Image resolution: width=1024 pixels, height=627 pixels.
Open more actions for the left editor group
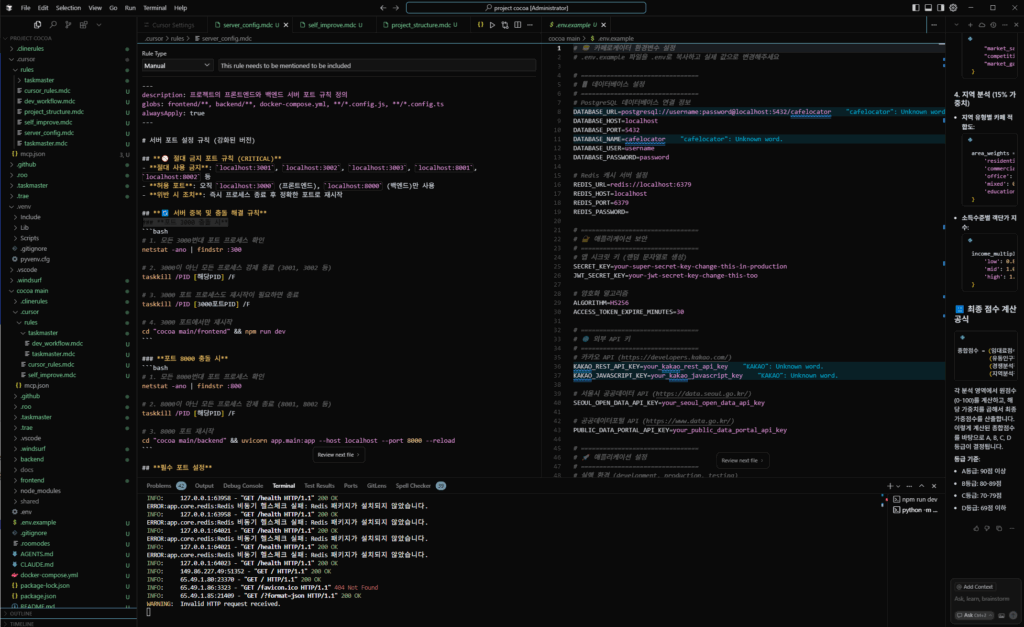[x=530, y=25]
